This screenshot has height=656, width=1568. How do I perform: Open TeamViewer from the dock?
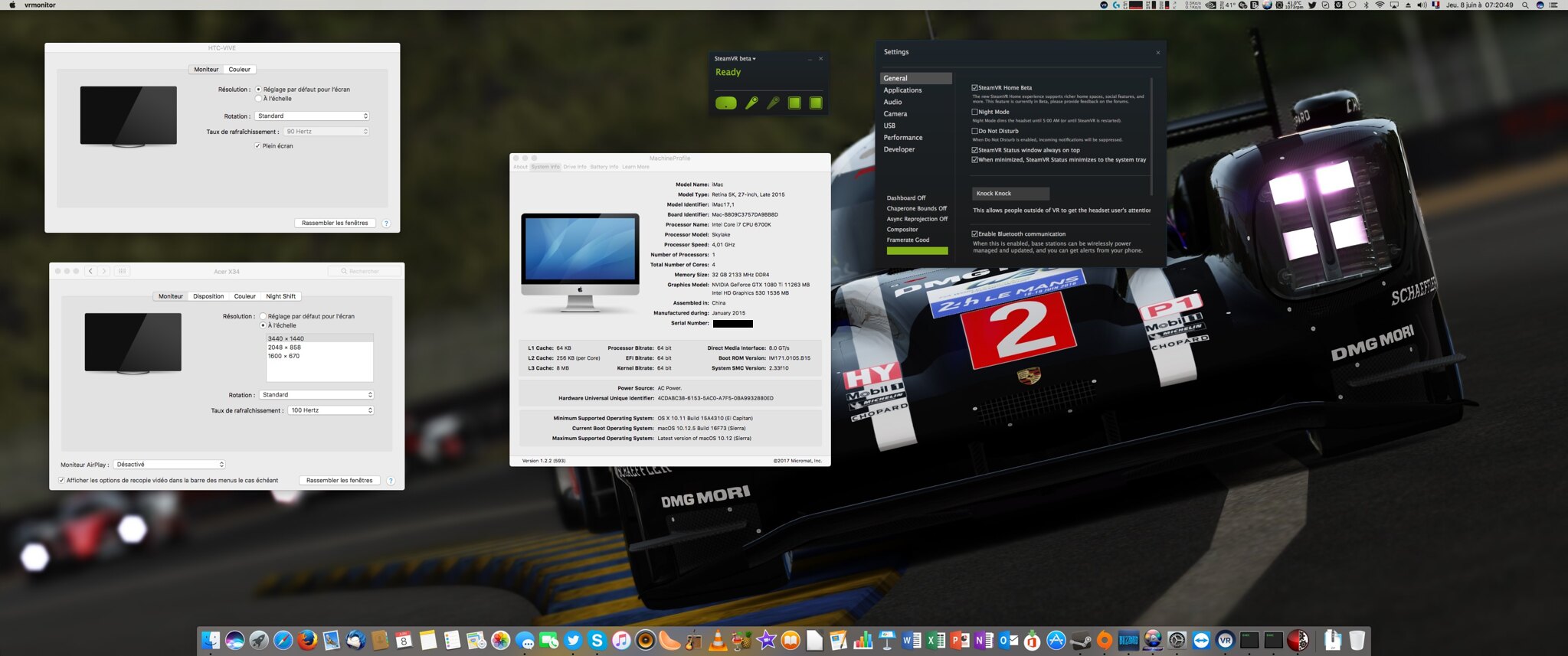[1200, 640]
